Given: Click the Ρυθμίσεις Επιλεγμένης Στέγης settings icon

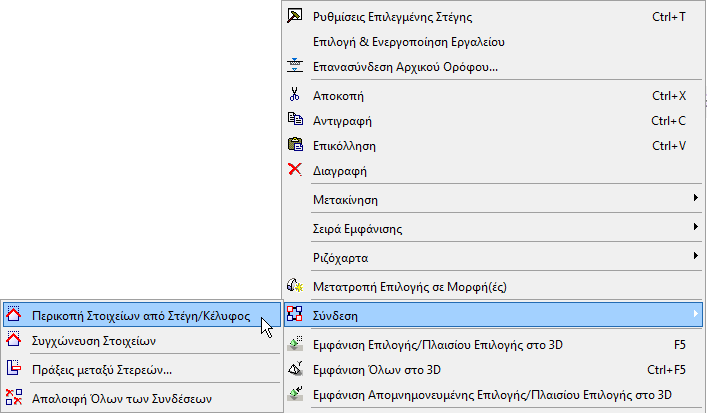Looking at the screenshot, I should (x=294, y=17).
